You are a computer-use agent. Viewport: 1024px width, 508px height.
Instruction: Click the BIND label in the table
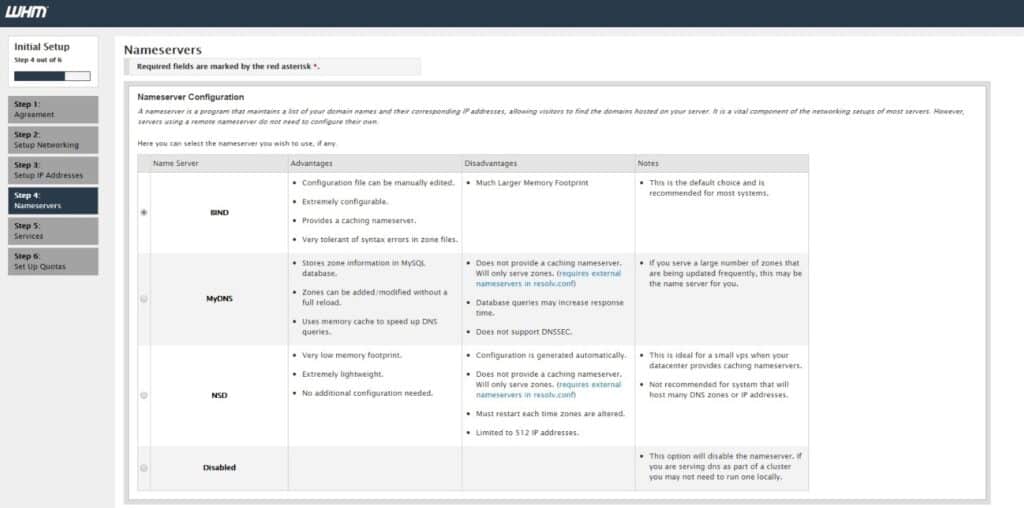(x=219, y=212)
